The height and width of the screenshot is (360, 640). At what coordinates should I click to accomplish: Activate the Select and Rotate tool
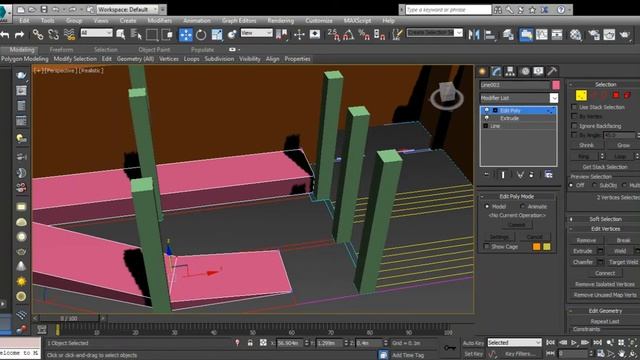(x=201, y=35)
